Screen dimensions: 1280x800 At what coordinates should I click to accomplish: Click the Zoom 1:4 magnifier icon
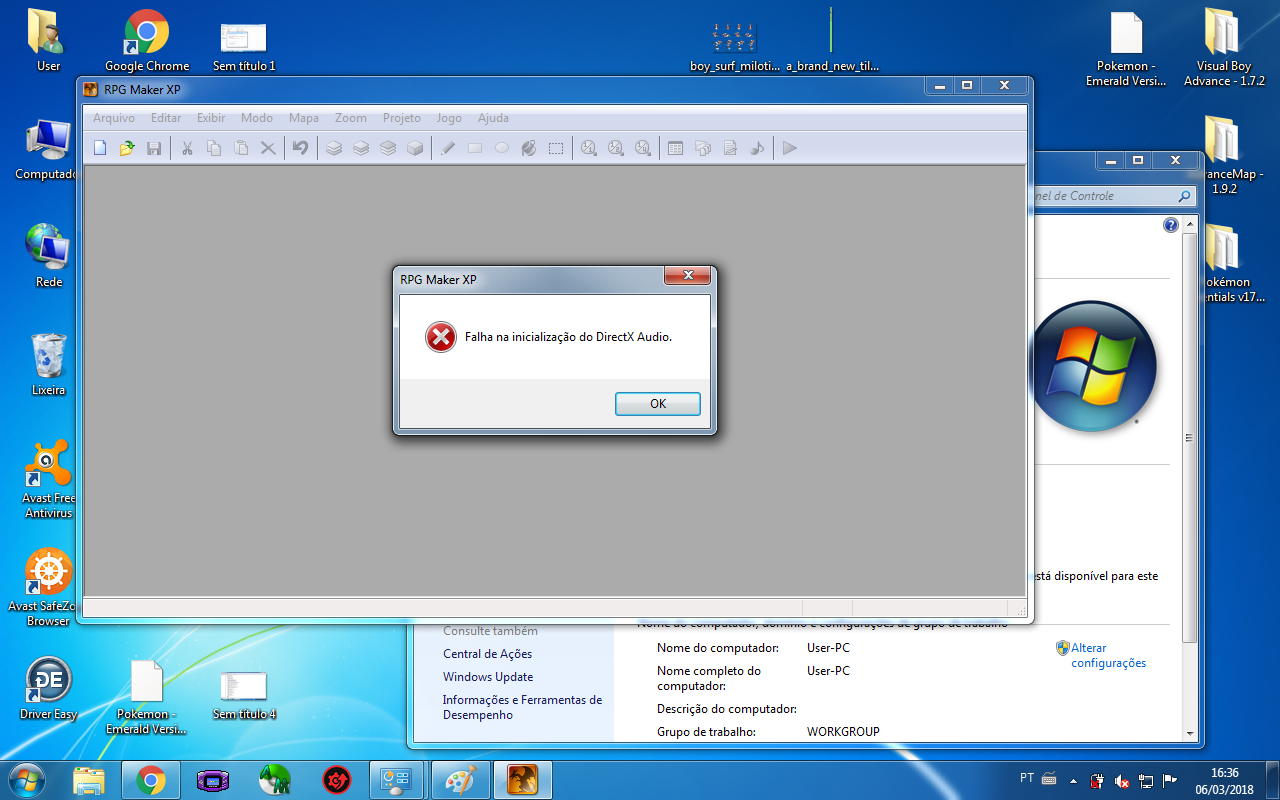tap(643, 148)
